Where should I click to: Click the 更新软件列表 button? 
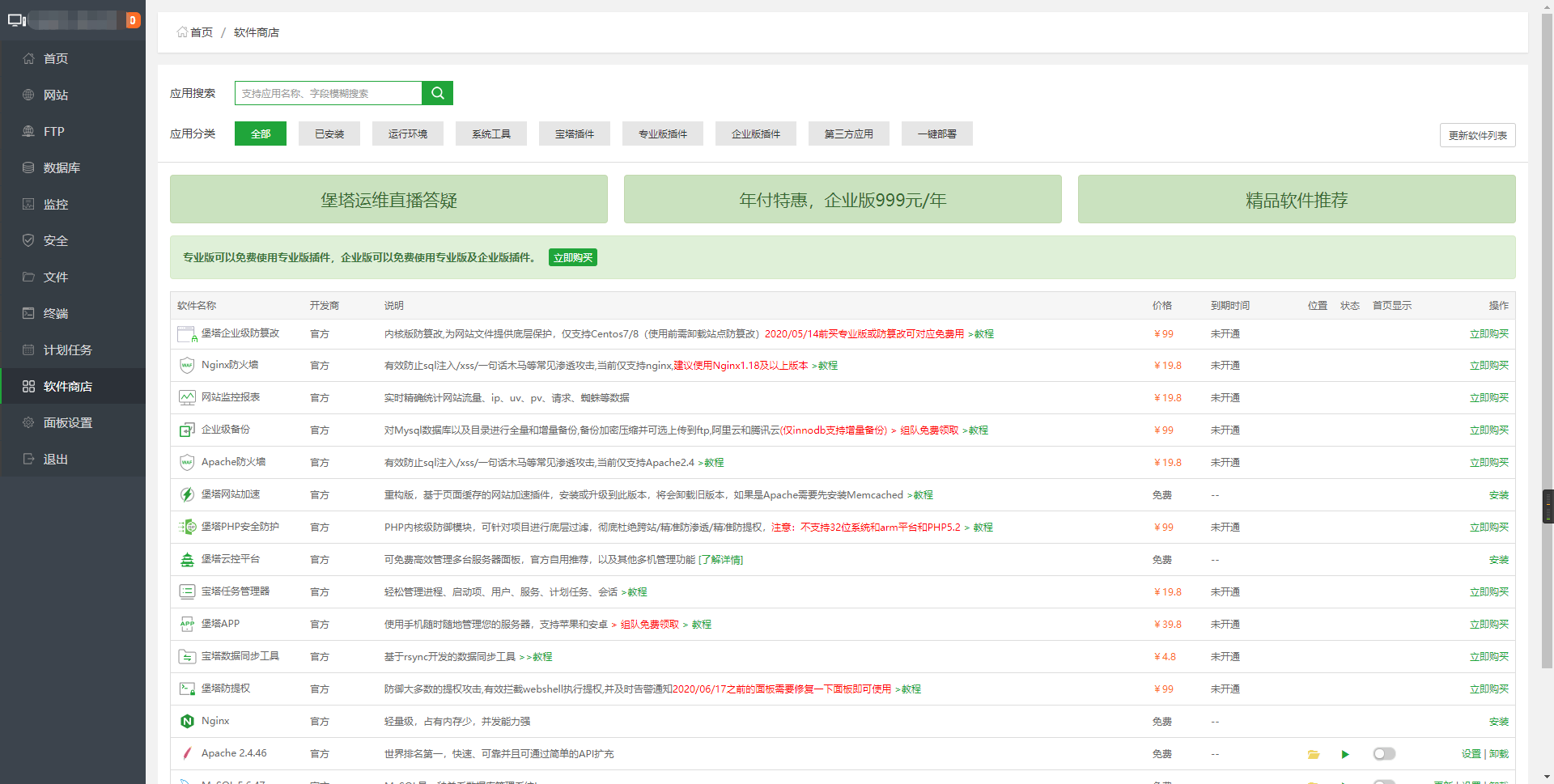[x=1478, y=135]
